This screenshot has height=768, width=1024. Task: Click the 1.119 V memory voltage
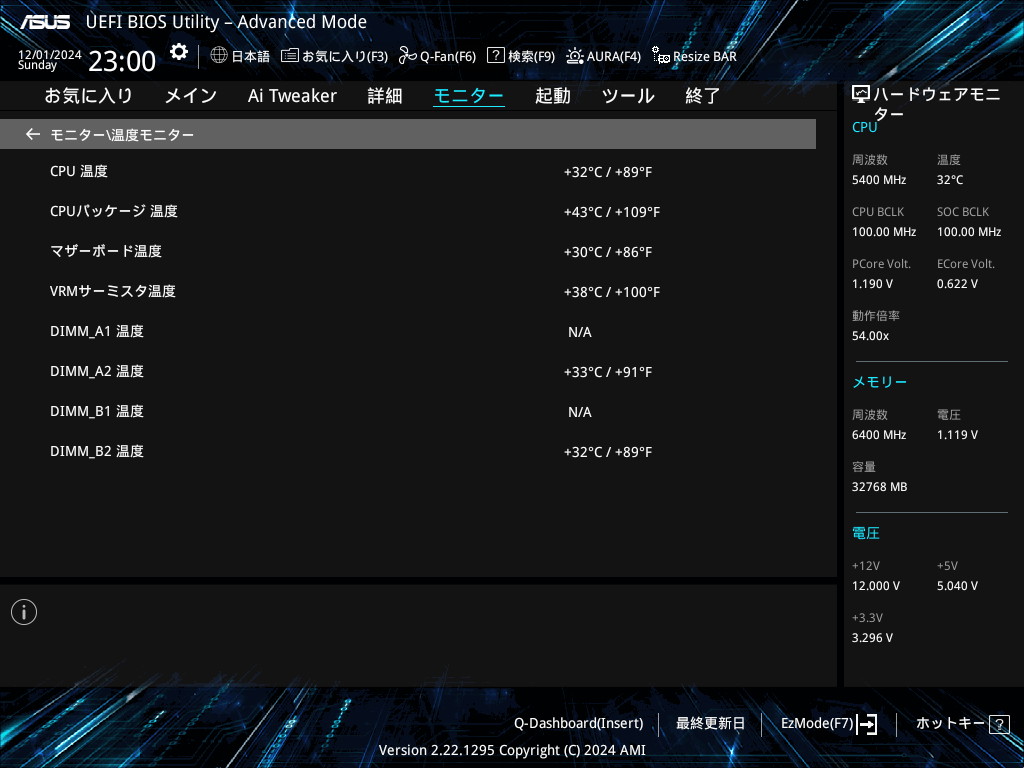(957, 435)
